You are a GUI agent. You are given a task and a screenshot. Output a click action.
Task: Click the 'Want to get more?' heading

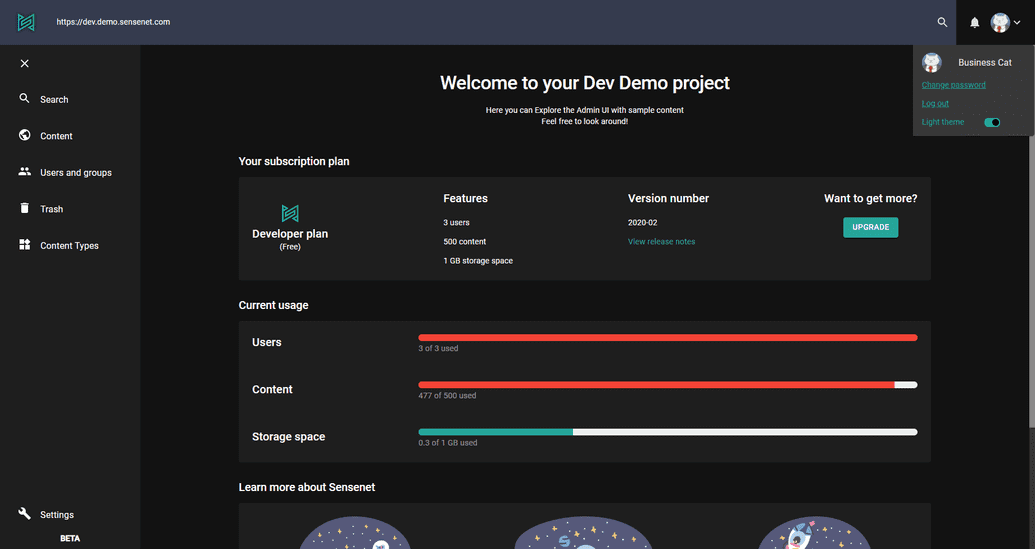tap(870, 199)
